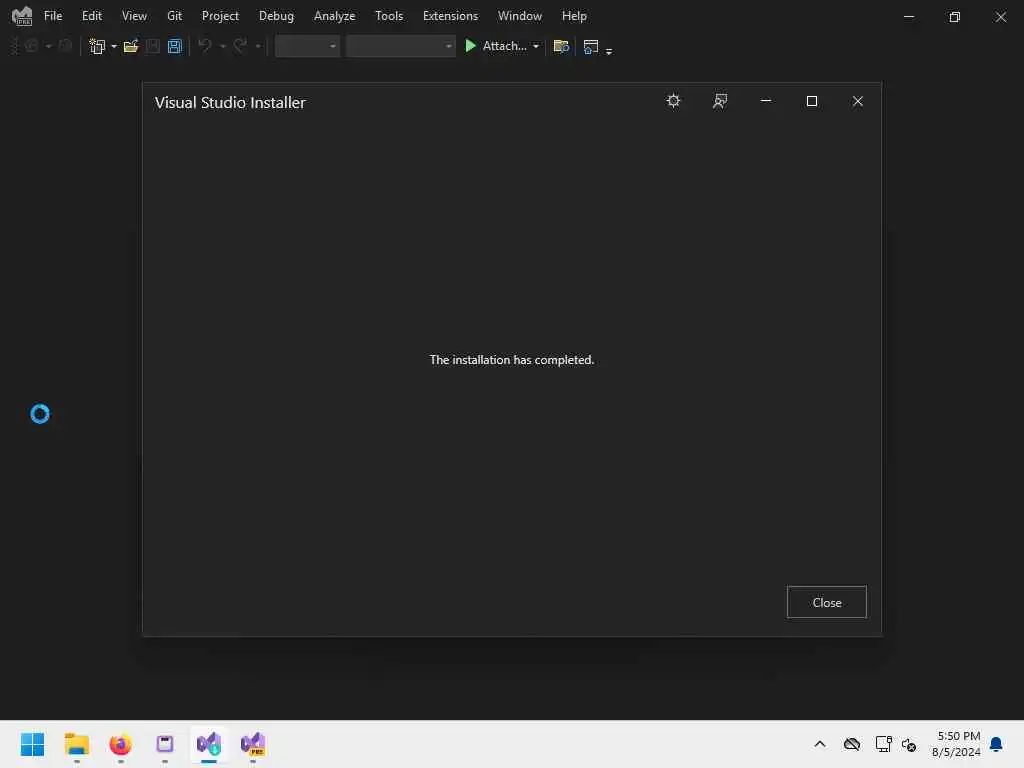Viewport: 1024px width, 768px height.
Task: Switch to Visual Studio Installer taskbar icon
Action: pos(209,744)
